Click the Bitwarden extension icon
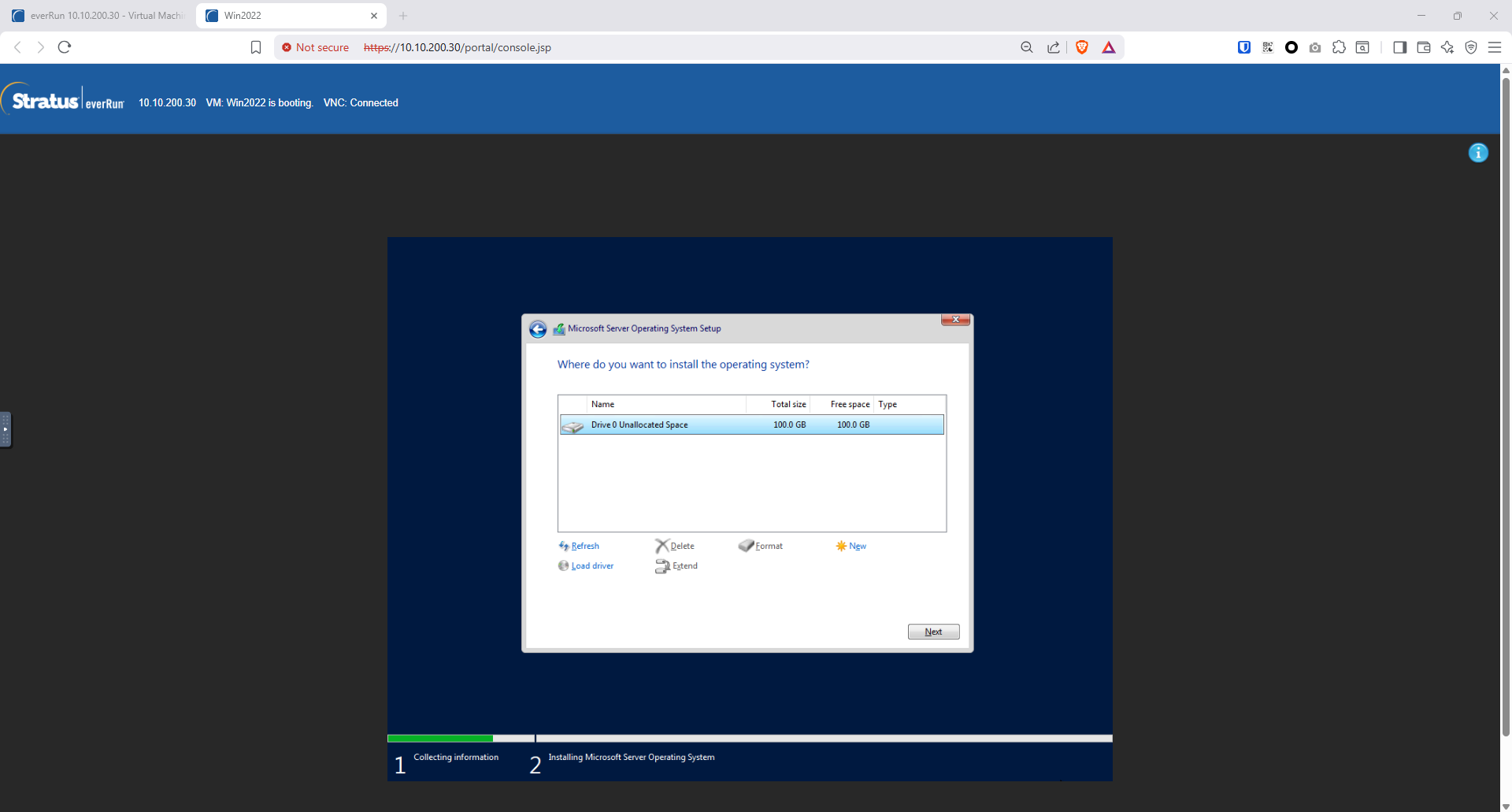The height and width of the screenshot is (812, 1512). [1244, 47]
